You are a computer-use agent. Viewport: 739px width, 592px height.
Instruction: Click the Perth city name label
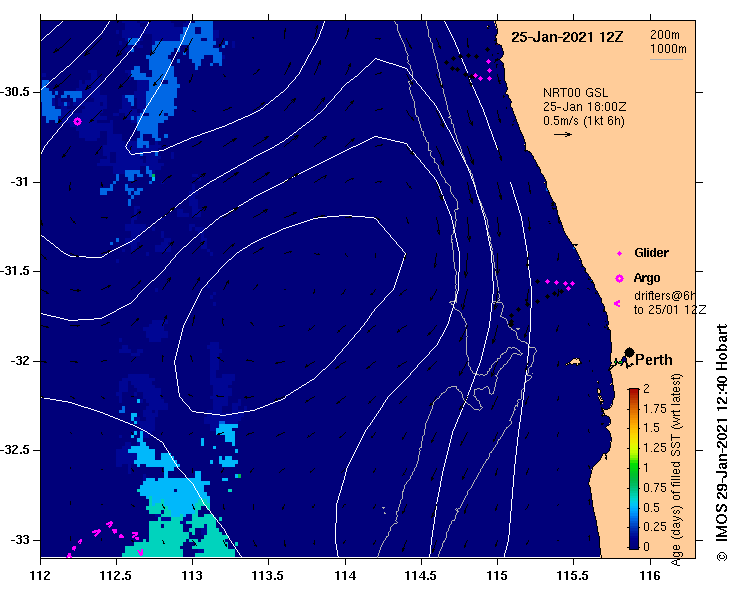click(654, 360)
